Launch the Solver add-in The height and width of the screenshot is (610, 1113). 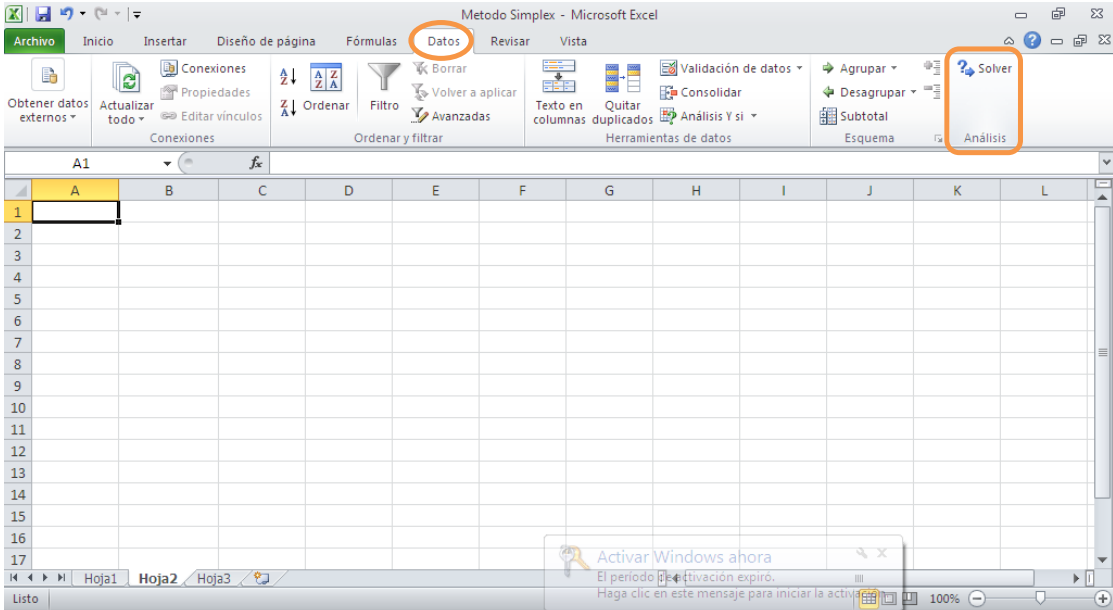[985, 68]
